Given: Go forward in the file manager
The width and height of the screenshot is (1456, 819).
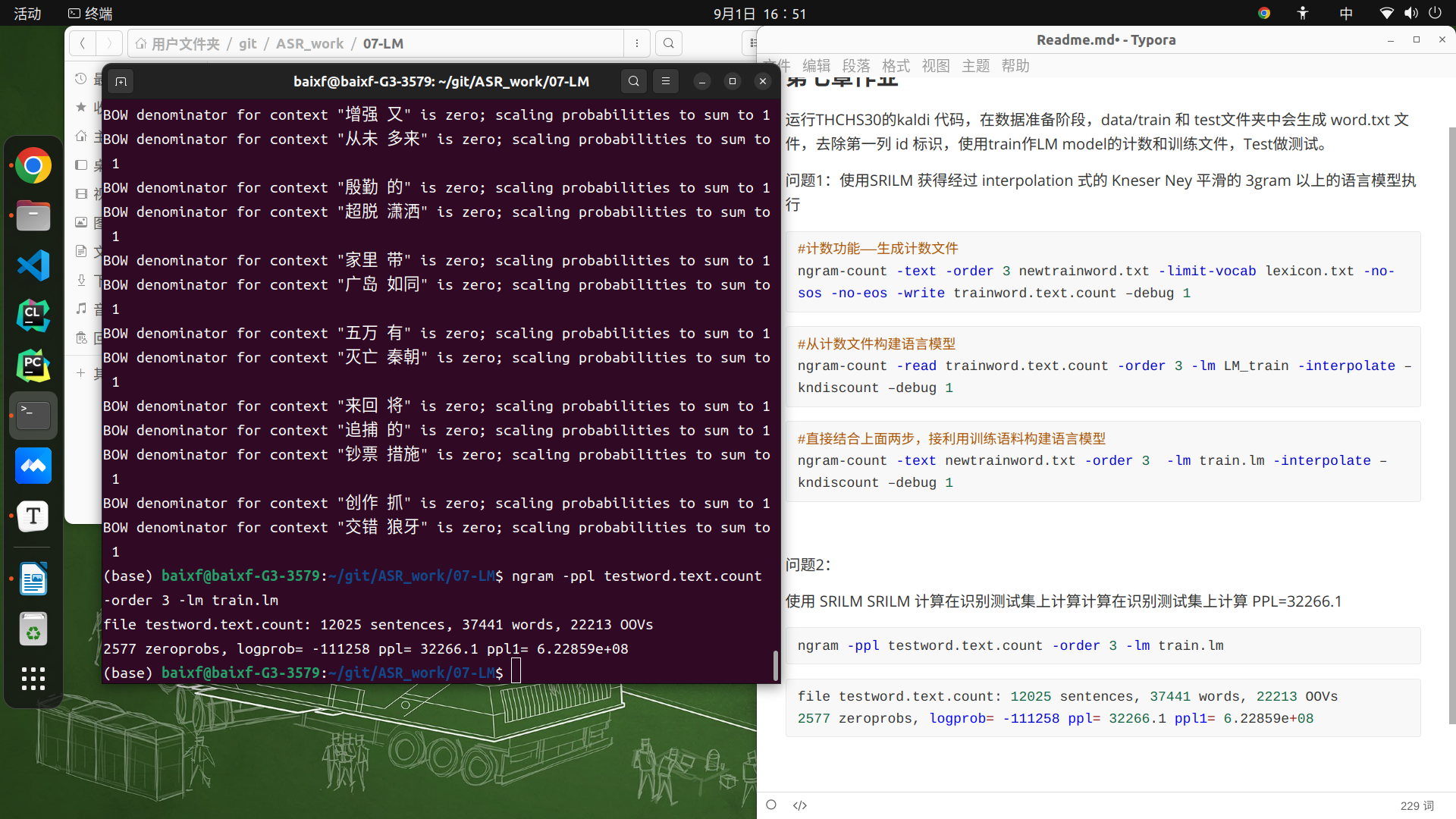Looking at the screenshot, I should point(108,43).
